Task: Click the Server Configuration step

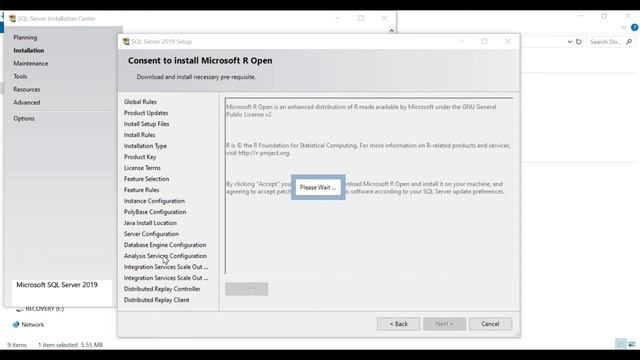Action: tap(151, 234)
